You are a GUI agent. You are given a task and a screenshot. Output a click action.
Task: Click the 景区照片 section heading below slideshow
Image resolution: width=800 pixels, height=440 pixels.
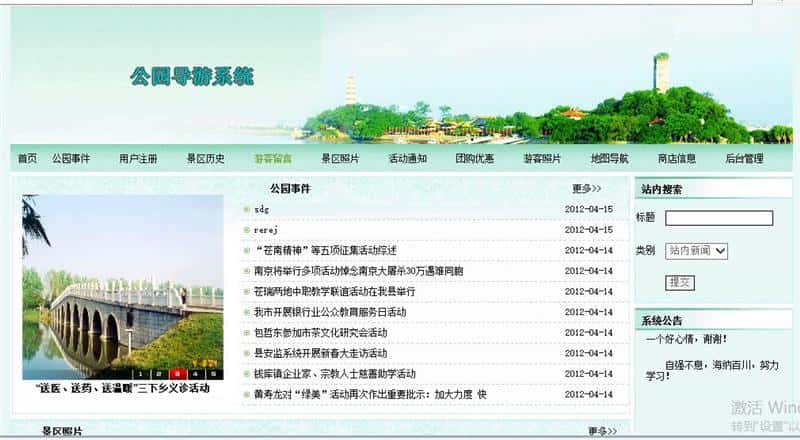[x=62, y=432]
